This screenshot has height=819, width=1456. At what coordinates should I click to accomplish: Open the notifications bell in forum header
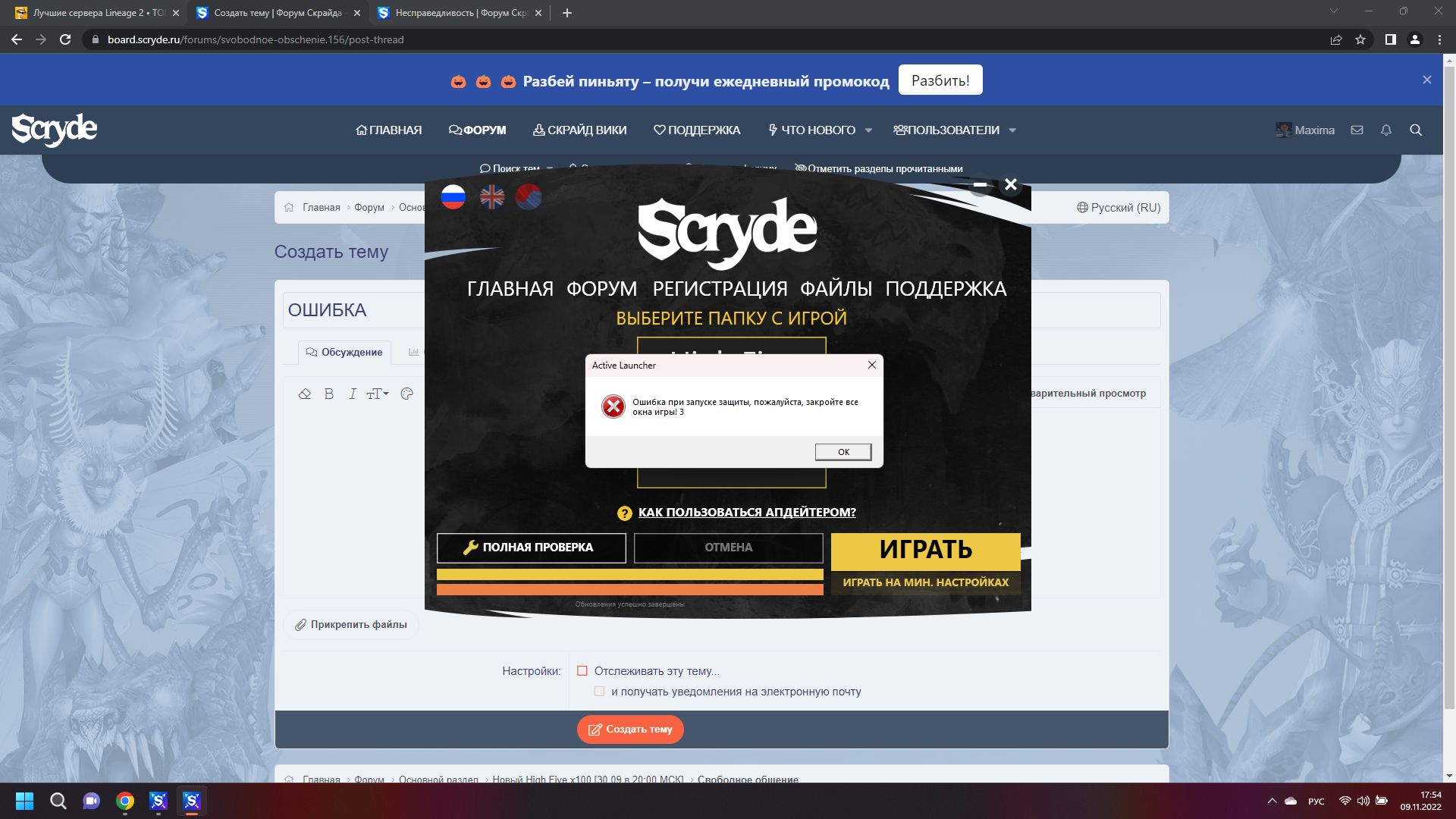coord(1385,130)
